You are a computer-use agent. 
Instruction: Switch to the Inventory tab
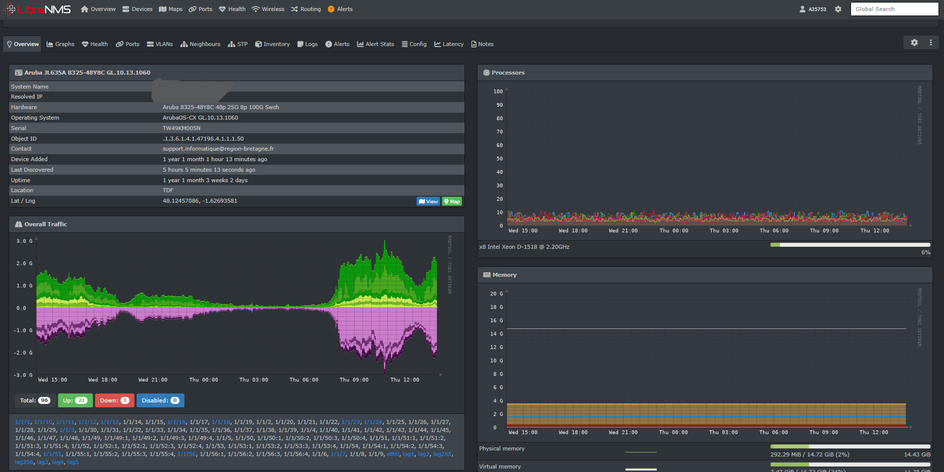(x=272, y=44)
